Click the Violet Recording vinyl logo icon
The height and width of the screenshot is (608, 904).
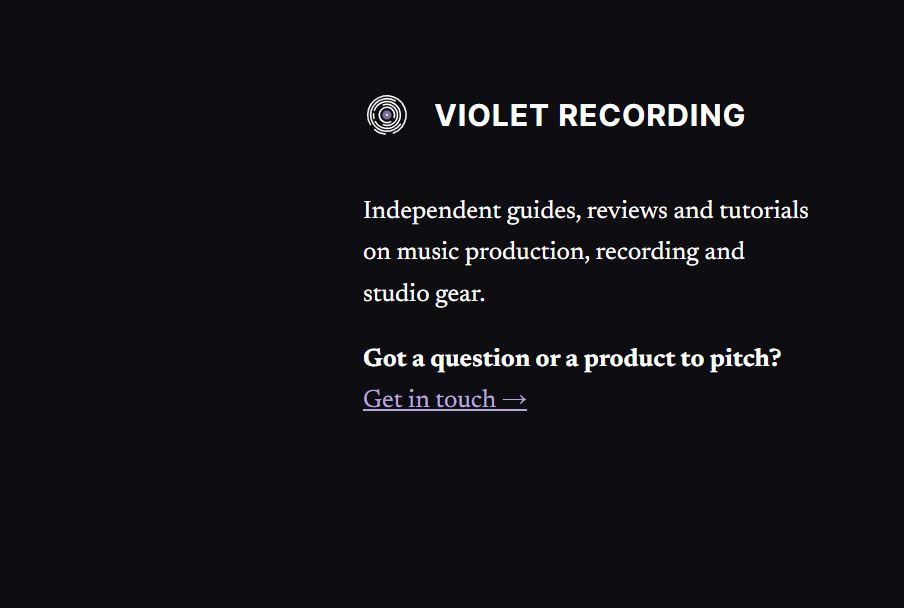pos(387,115)
